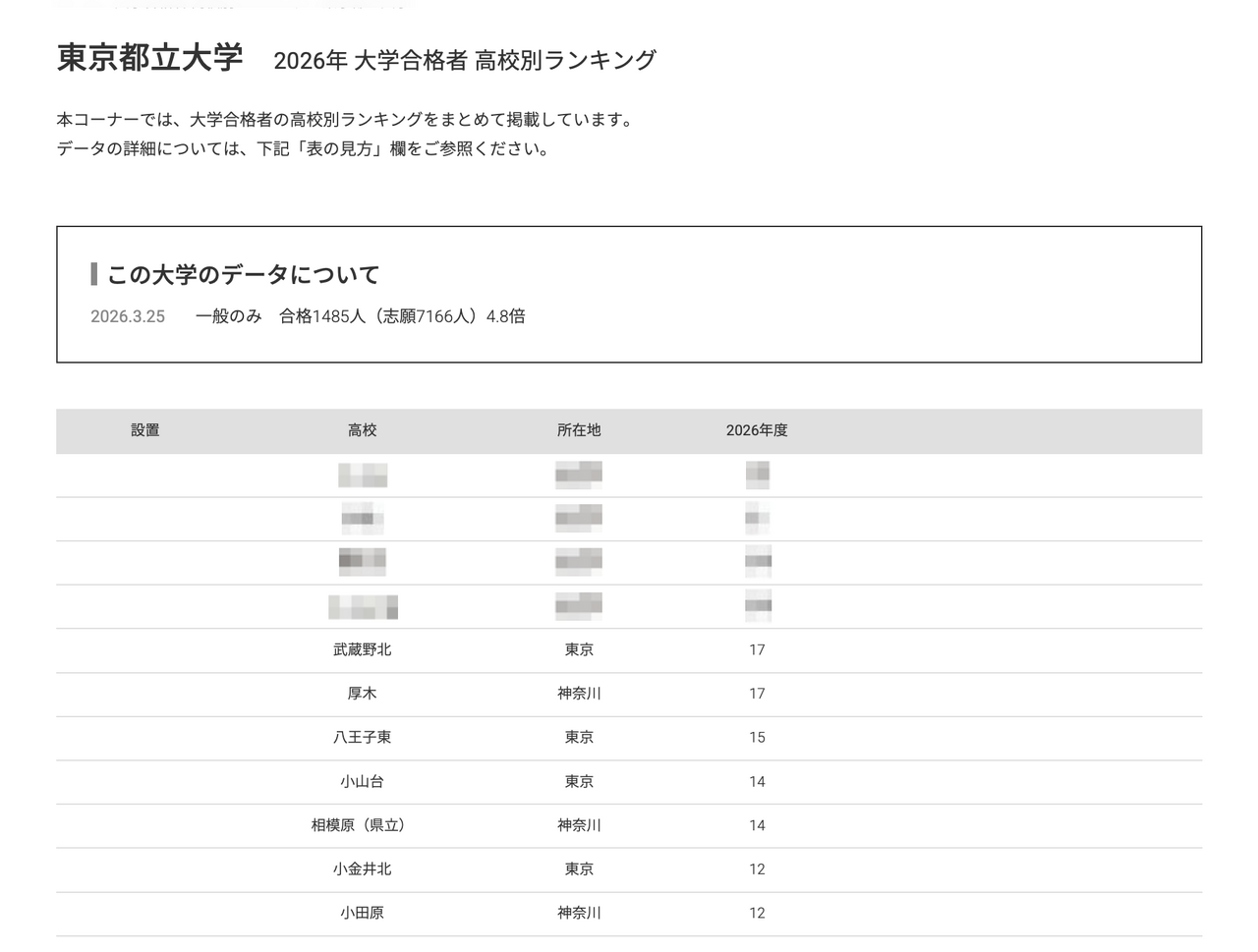Click the 東京都立大学 page heading

pyautogui.click(x=149, y=58)
